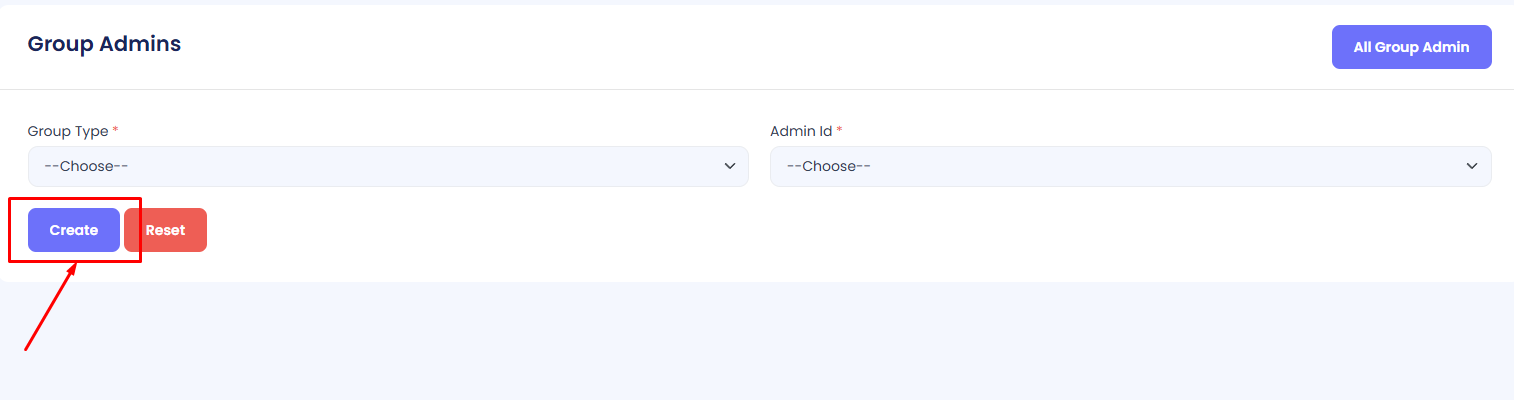Select the --Choose-- text under Admin Id
The height and width of the screenshot is (400, 1514).
pyautogui.click(x=828, y=166)
